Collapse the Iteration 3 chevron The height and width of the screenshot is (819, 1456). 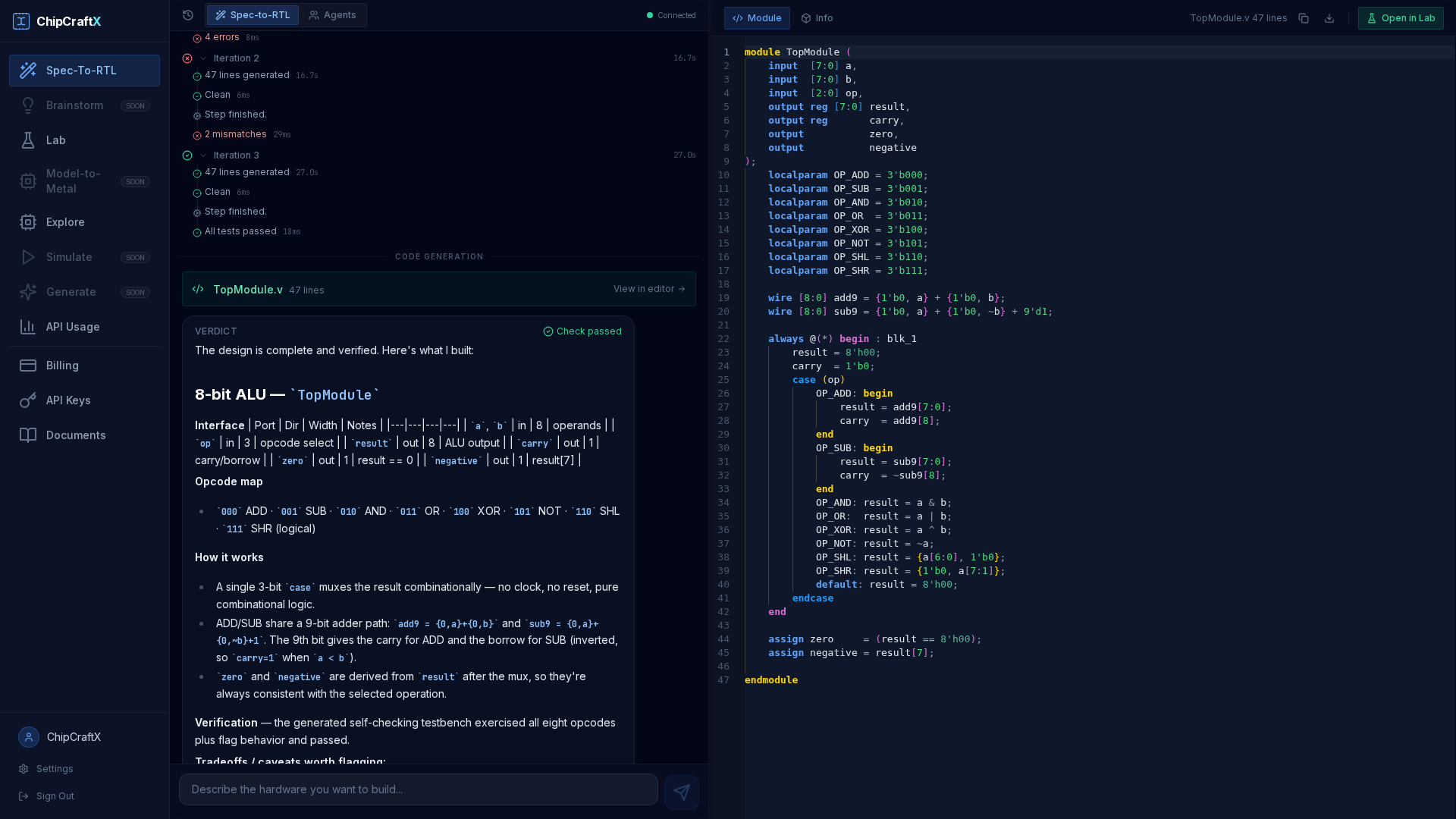coord(203,155)
